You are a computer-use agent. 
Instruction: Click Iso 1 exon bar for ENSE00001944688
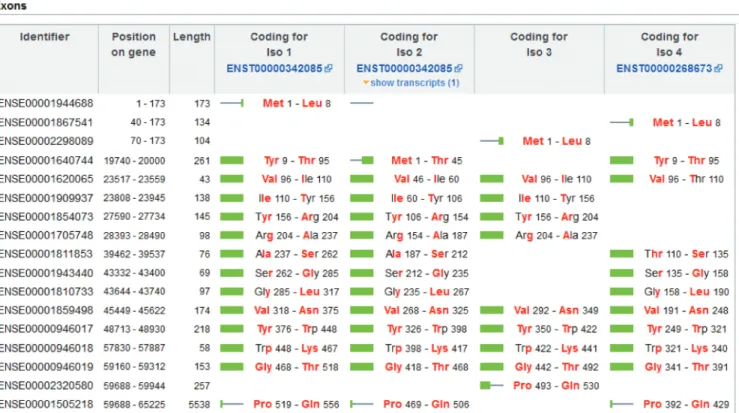pyautogui.click(x=232, y=103)
